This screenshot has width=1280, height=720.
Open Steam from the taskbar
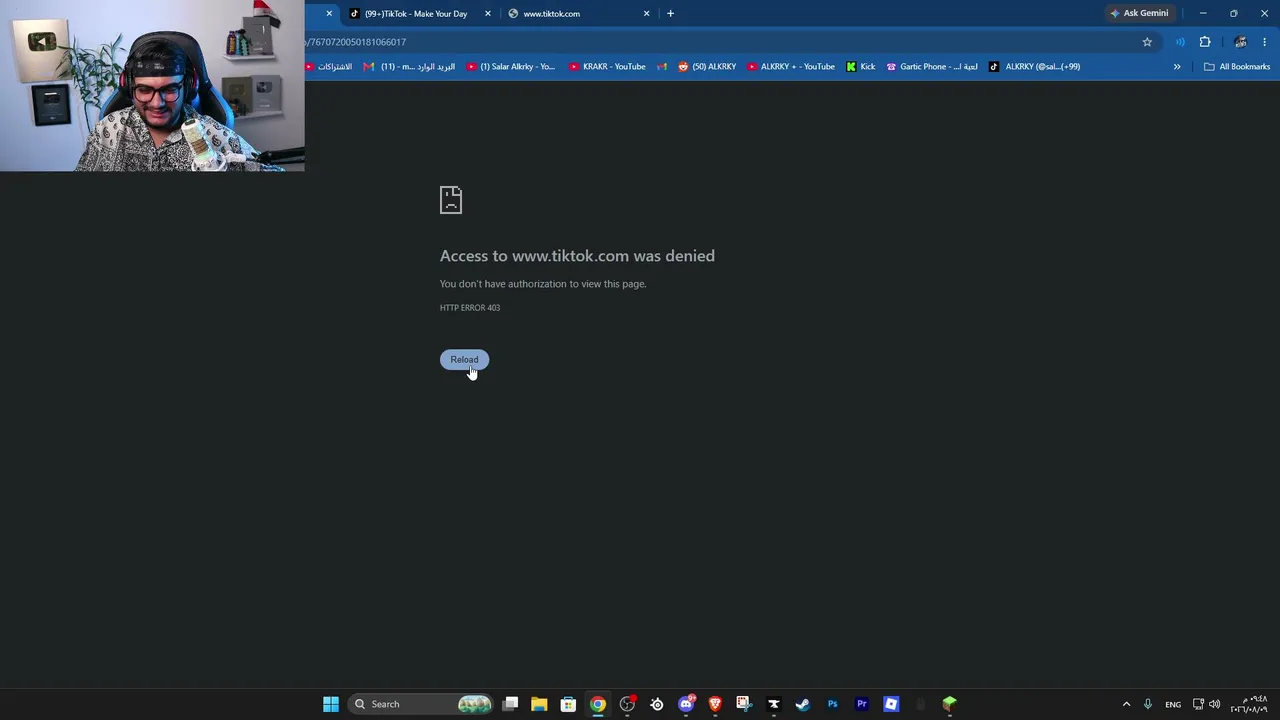point(802,704)
